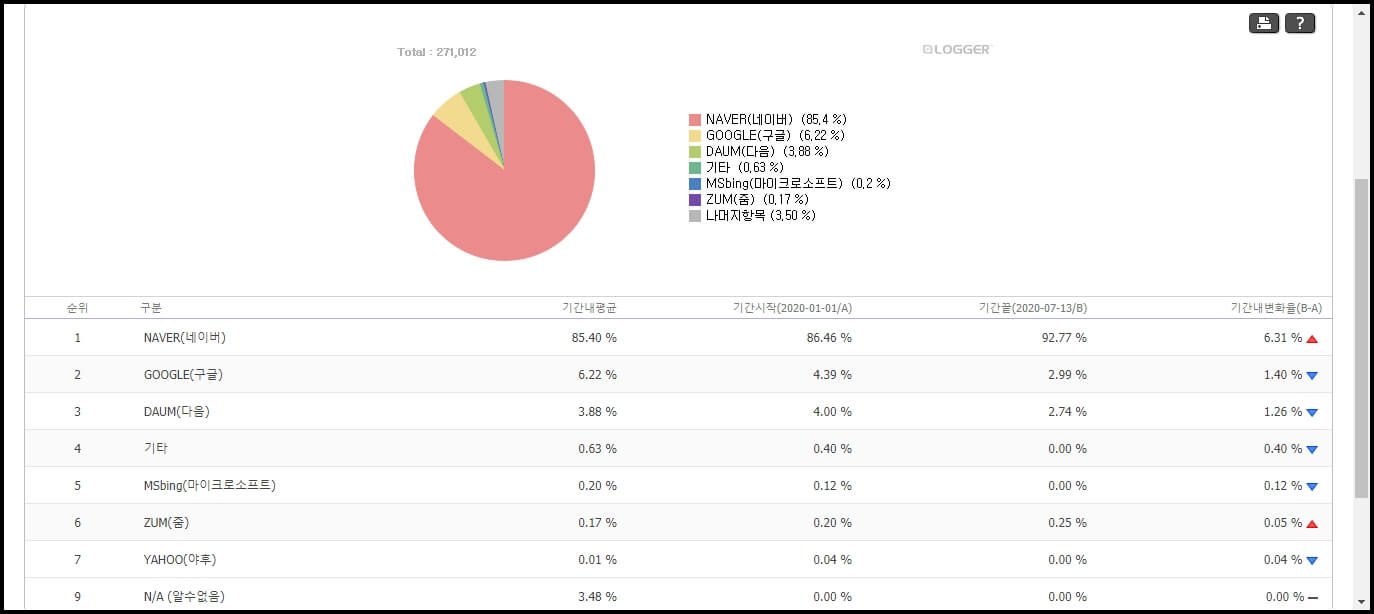The width and height of the screenshot is (1374, 614).
Task: Click the 기간내변화율(B-A) column header
Action: click(1276, 308)
